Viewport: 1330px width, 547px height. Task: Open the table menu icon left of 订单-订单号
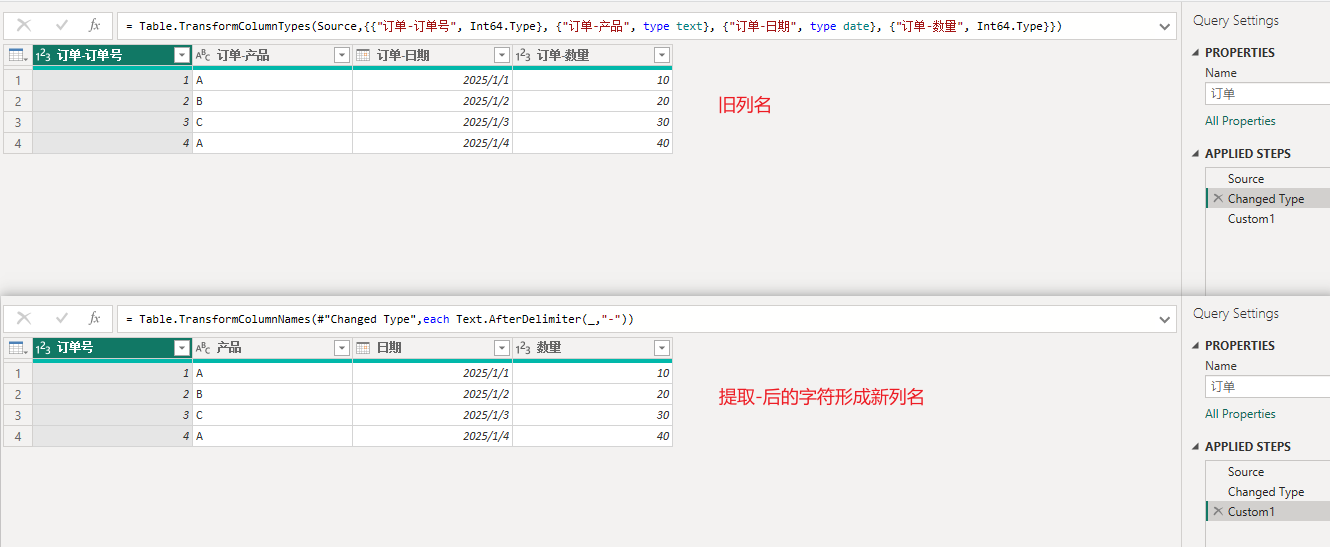[17, 56]
